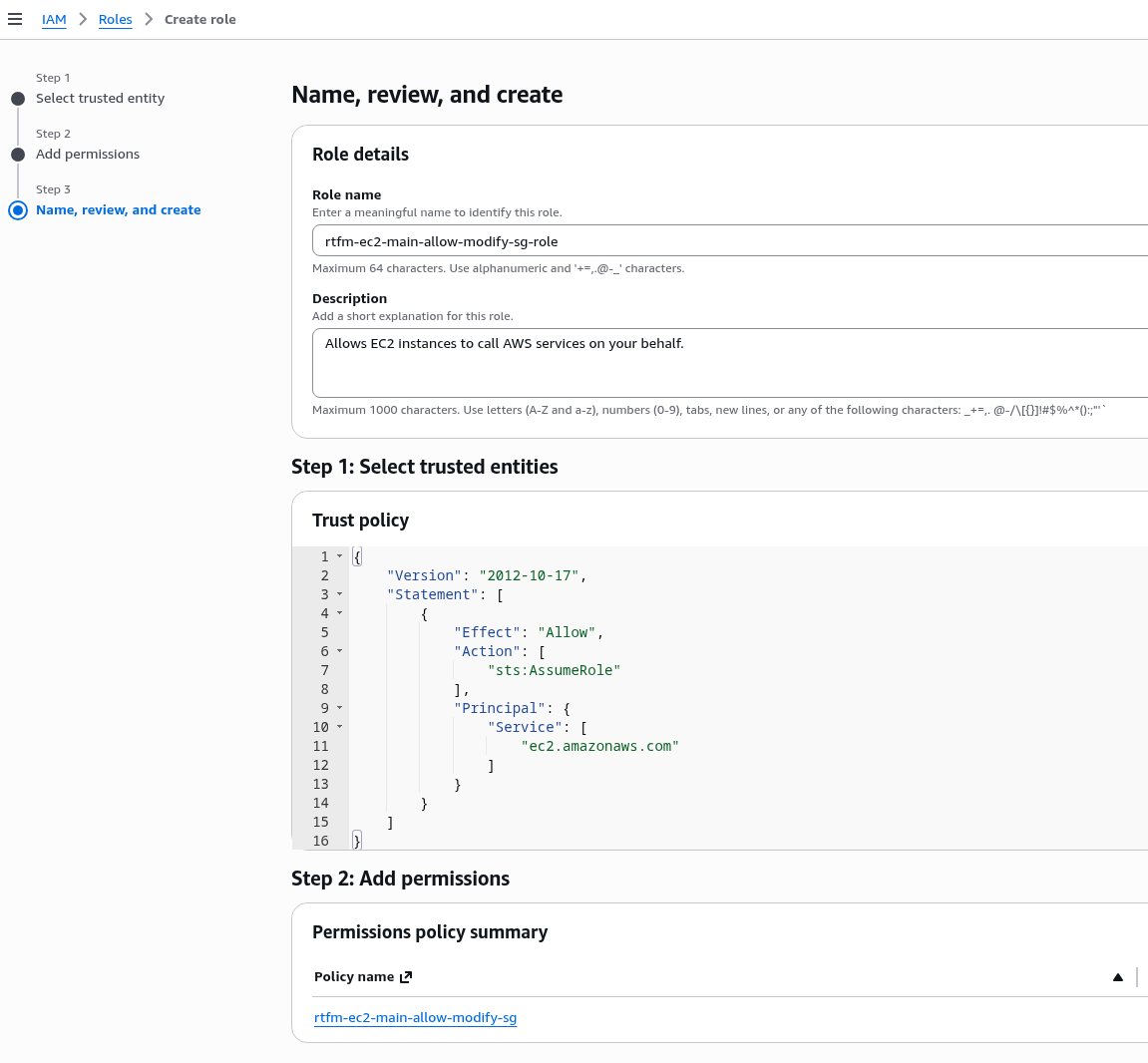Fold the "Principal" block in trust policy
Screen dimensions: 1148x1063
point(339,708)
